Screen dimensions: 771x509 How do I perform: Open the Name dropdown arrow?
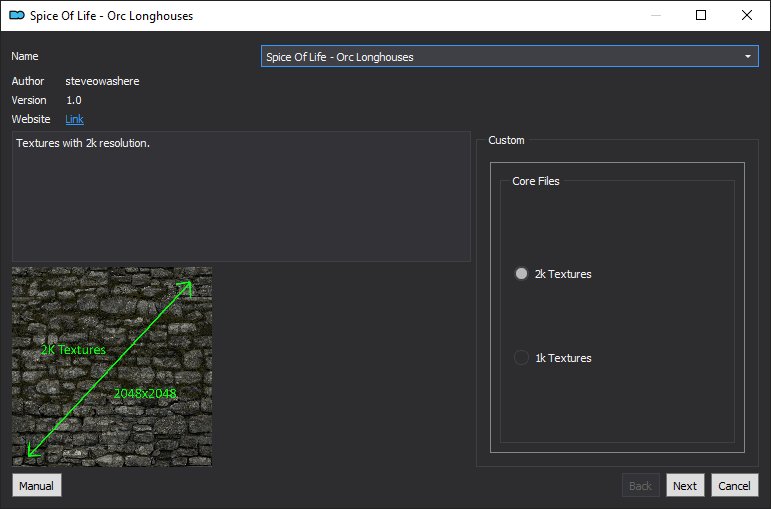[747, 57]
